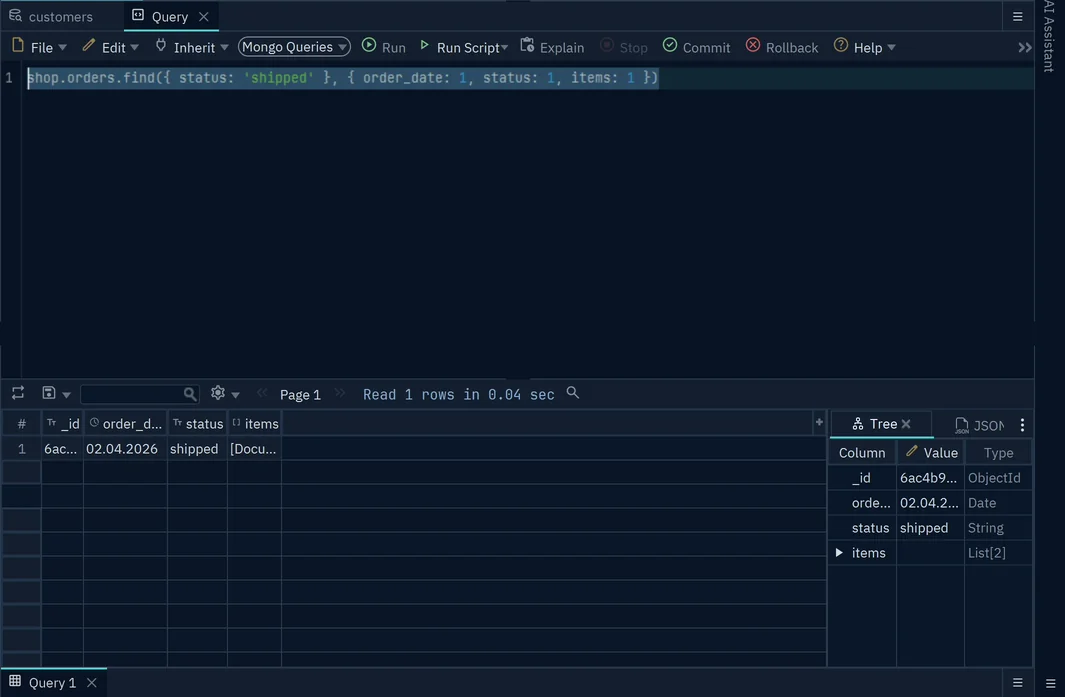Select the 6ac... id cell
Viewport: 1065px width, 697px height.
(62, 449)
